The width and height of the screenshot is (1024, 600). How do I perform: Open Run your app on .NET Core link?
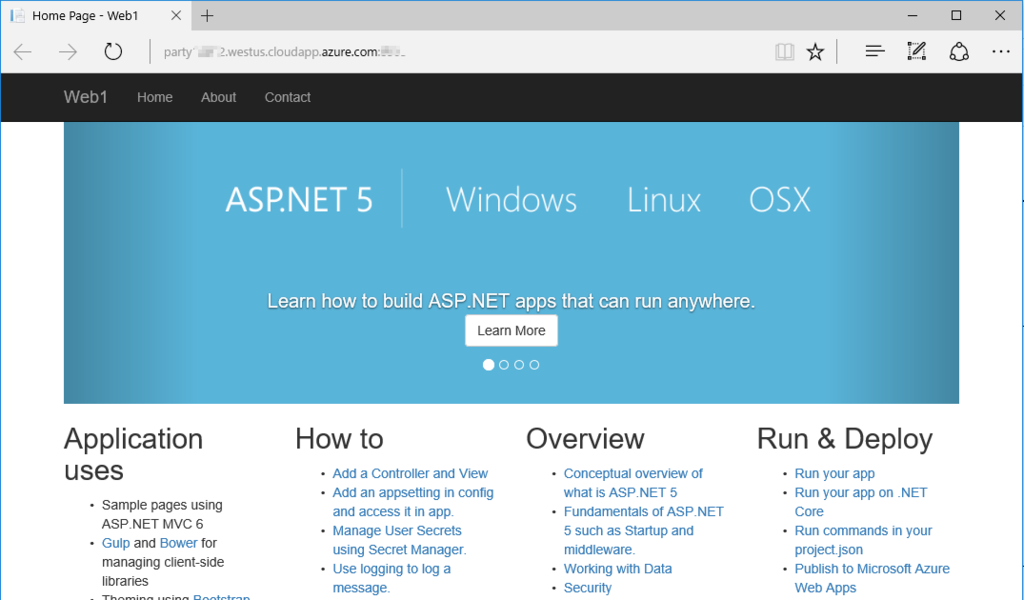(861, 502)
